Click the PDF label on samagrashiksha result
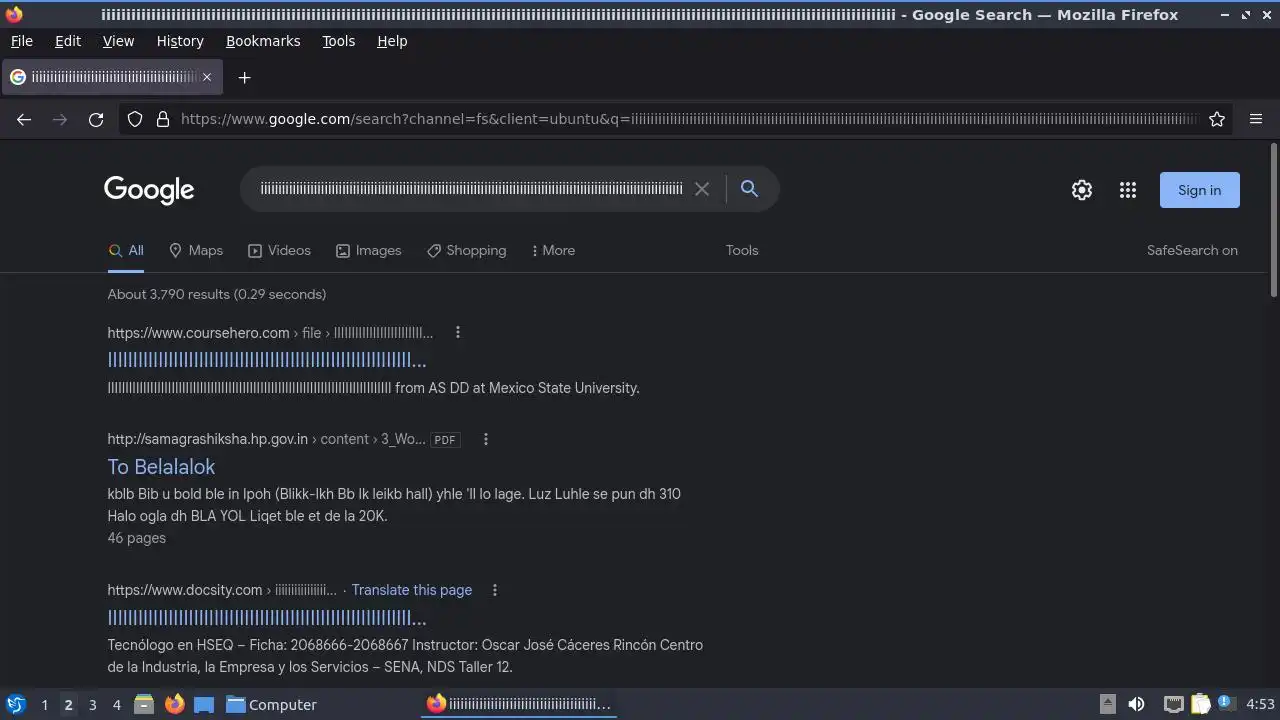Image resolution: width=1280 pixels, height=720 pixels. 445,440
